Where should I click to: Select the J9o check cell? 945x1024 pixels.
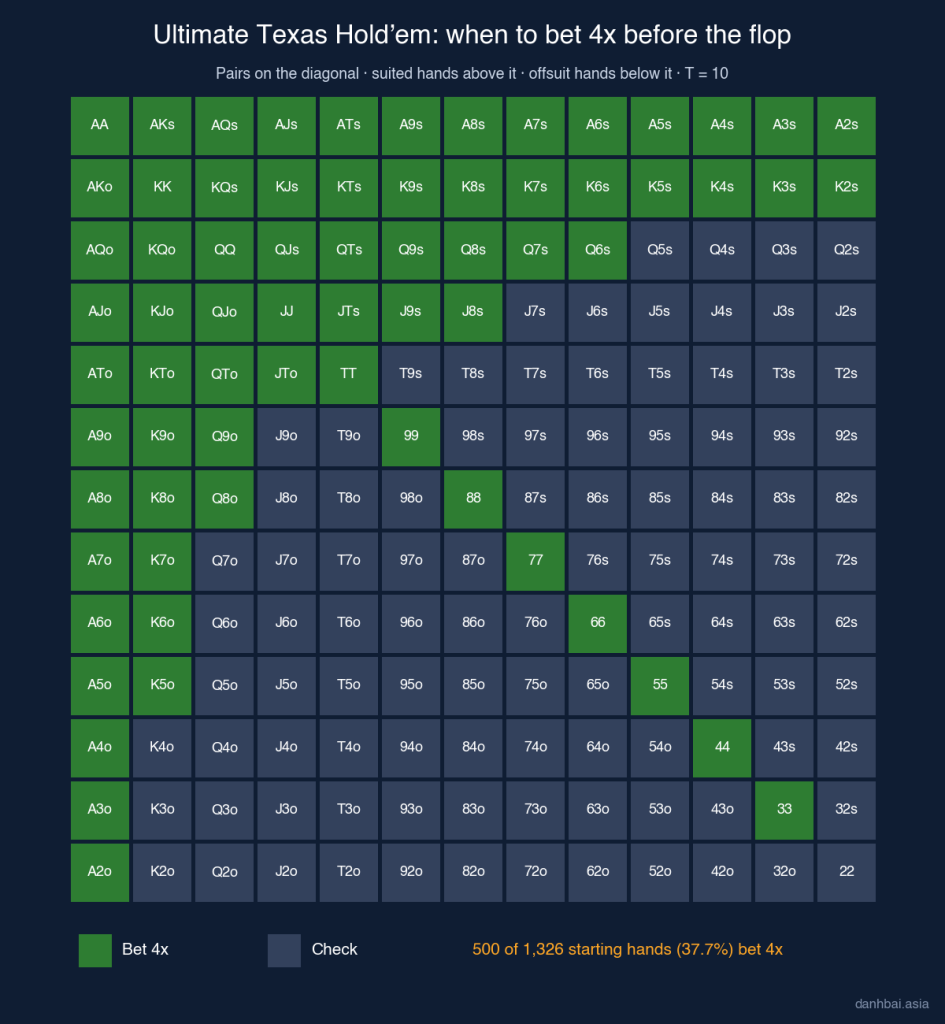click(287, 437)
